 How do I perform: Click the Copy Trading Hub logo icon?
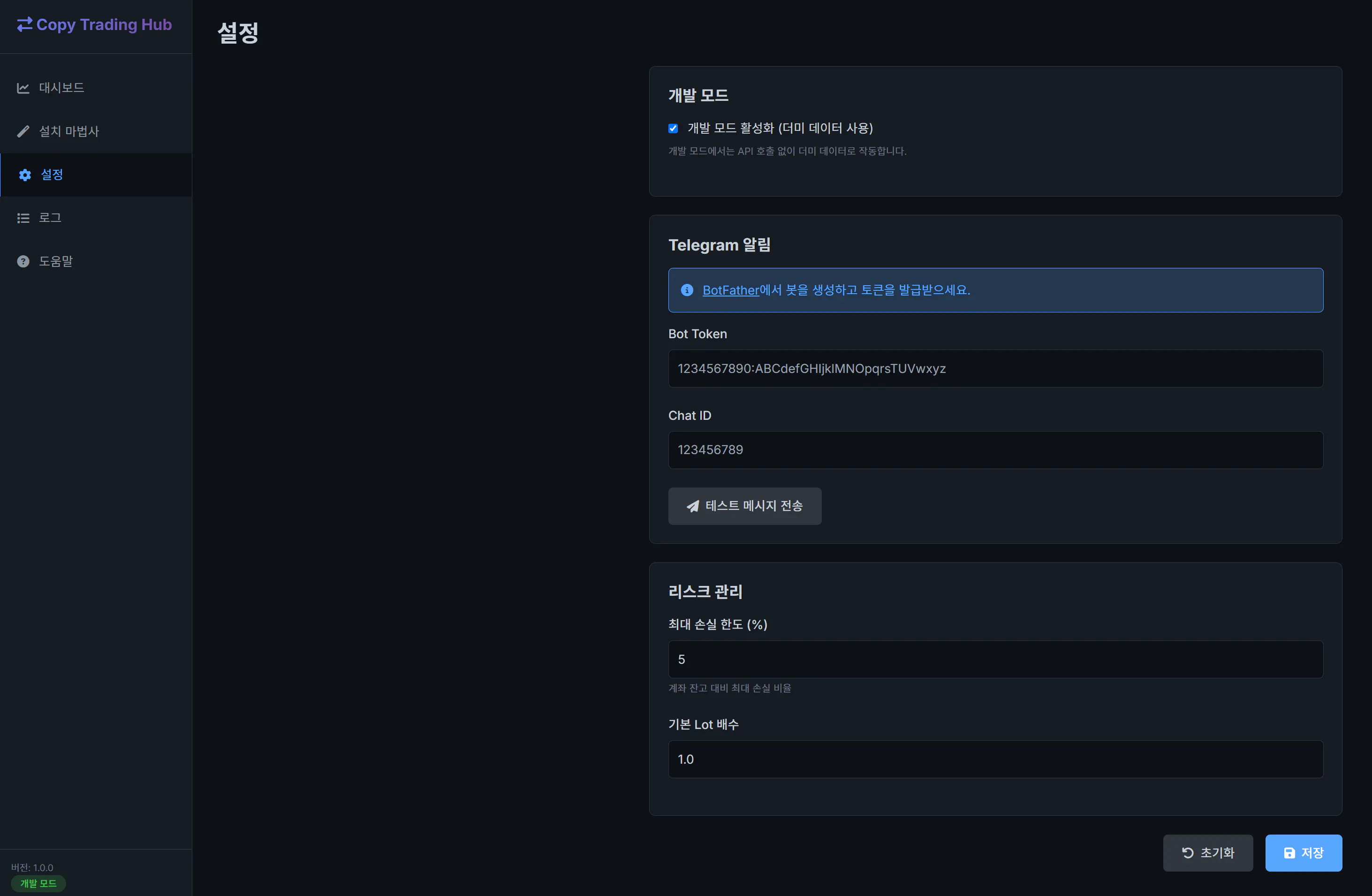(24, 24)
